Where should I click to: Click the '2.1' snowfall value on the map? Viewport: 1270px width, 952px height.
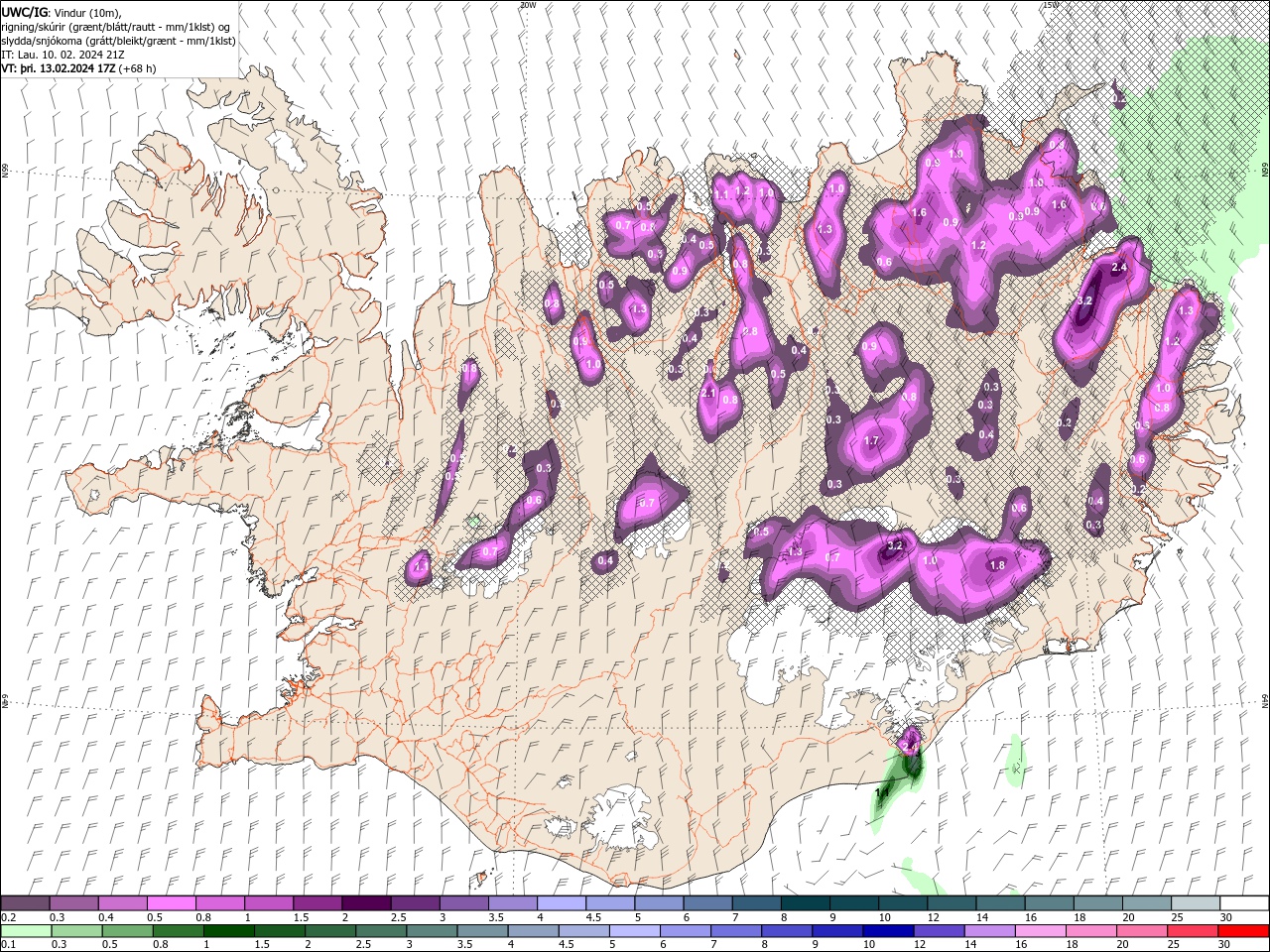708,394
